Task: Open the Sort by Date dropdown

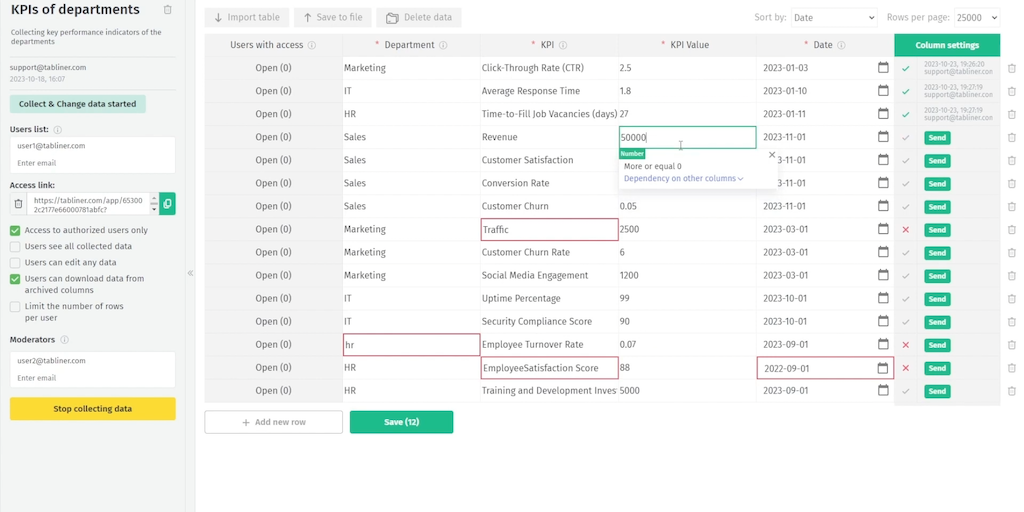Action: coord(833,18)
